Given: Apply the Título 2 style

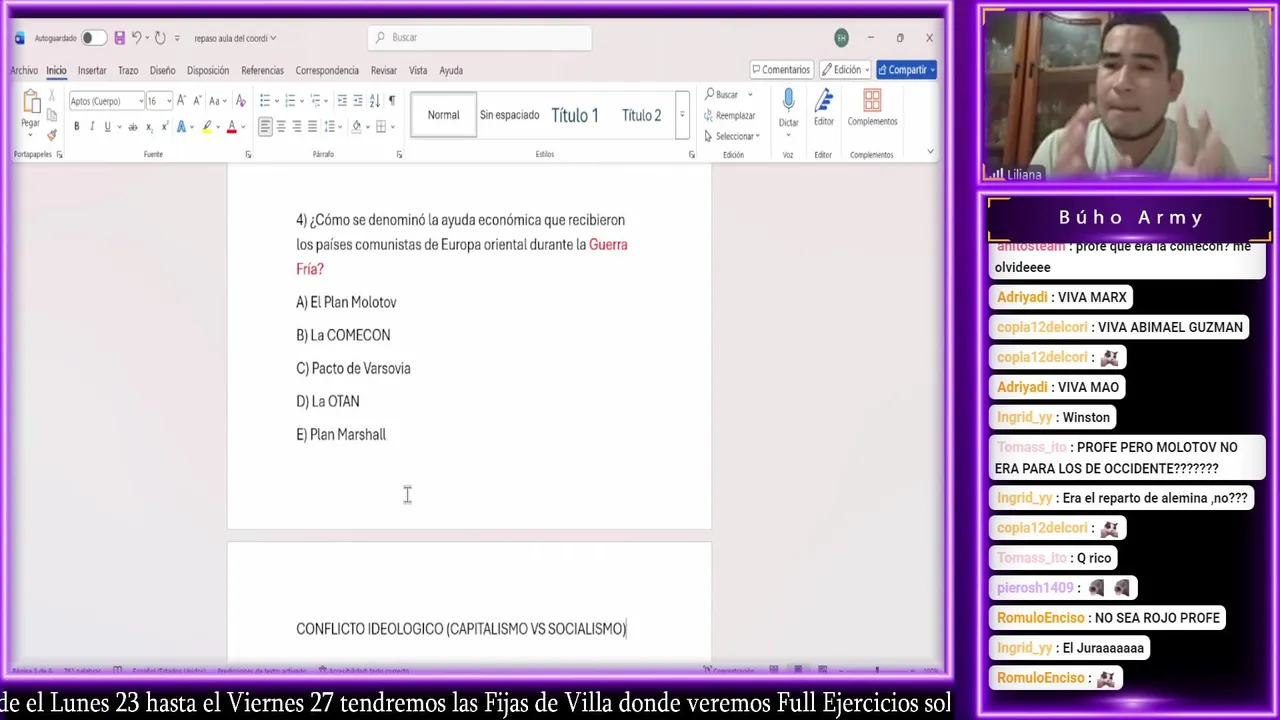Looking at the screenshot, I should coord(641,115).
